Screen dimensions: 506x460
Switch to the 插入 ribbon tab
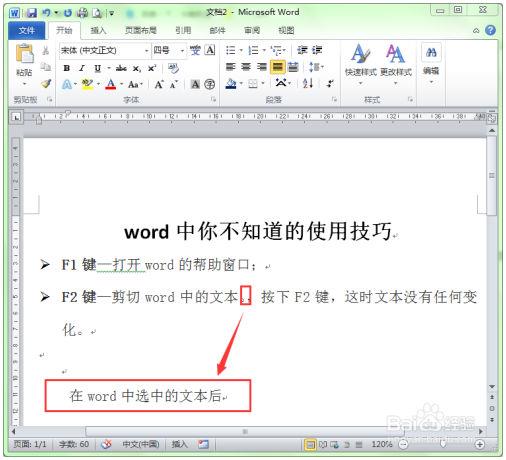coord(98,31)
